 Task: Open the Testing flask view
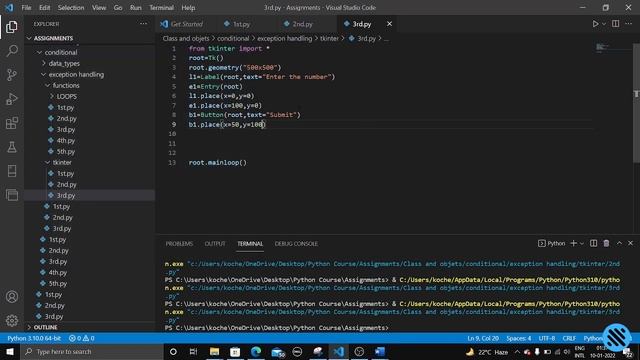pos(12,147)
